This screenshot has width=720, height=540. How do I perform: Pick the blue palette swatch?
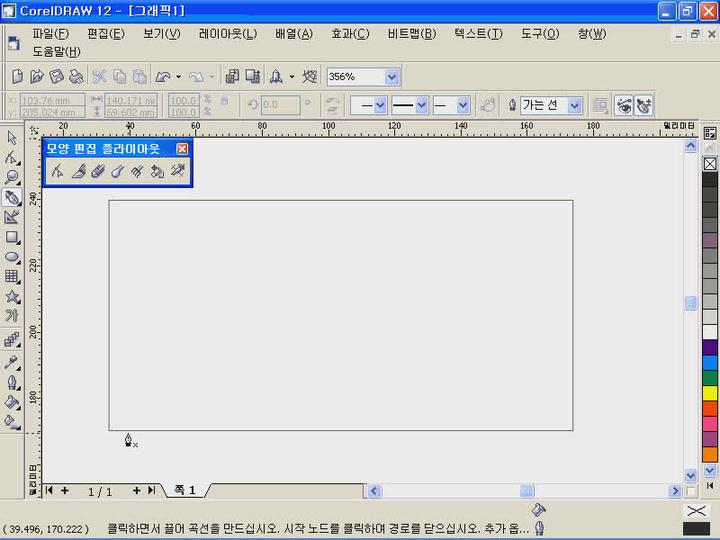[710, 362]
